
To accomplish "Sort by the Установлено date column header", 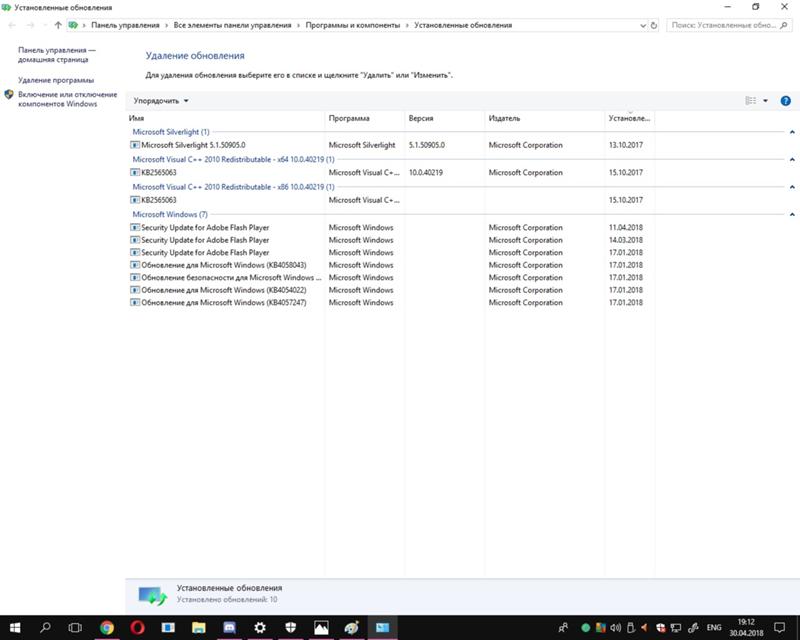I will pyautogui.click(x=629, y=118).
